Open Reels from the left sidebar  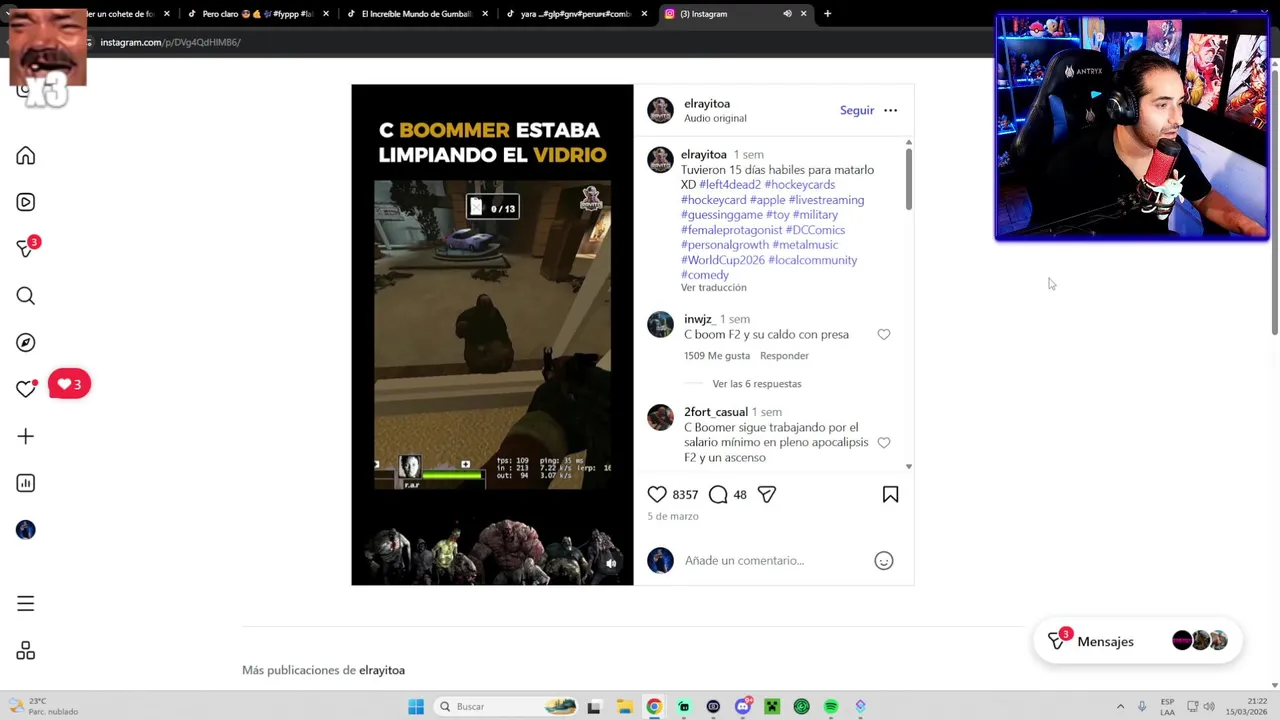(x=26, y=202)
